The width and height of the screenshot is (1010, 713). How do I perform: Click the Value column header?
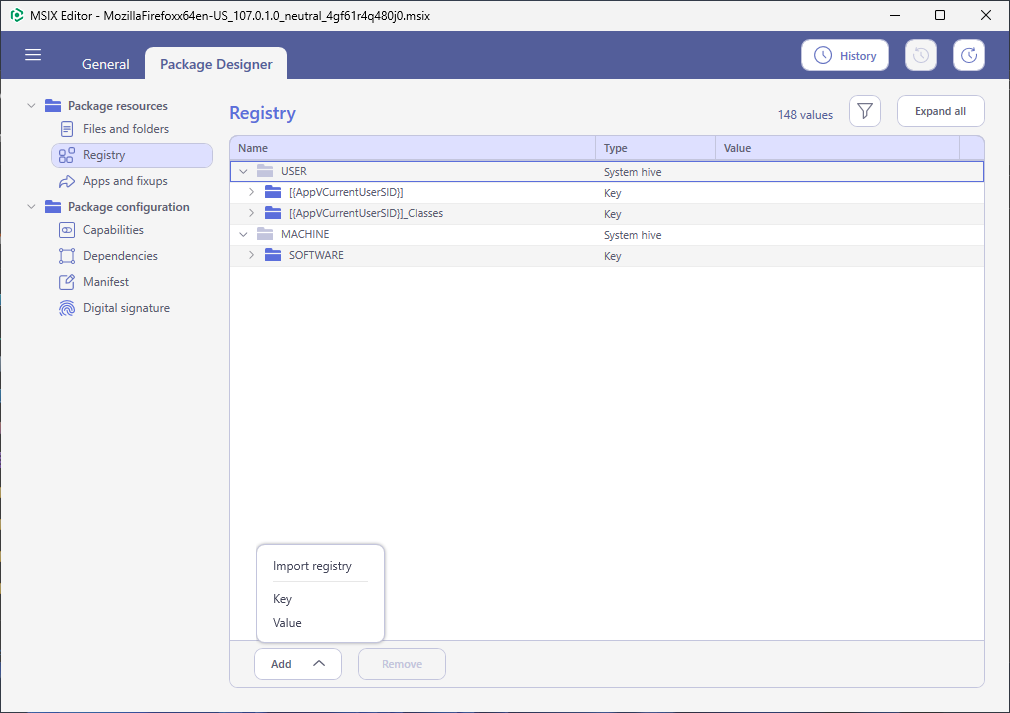pyautogui.click(x=837, y=148)
